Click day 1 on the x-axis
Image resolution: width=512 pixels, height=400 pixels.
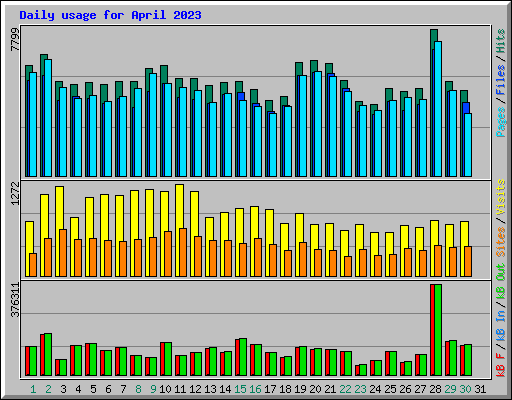pyautogui.click(x=33, y=389)
